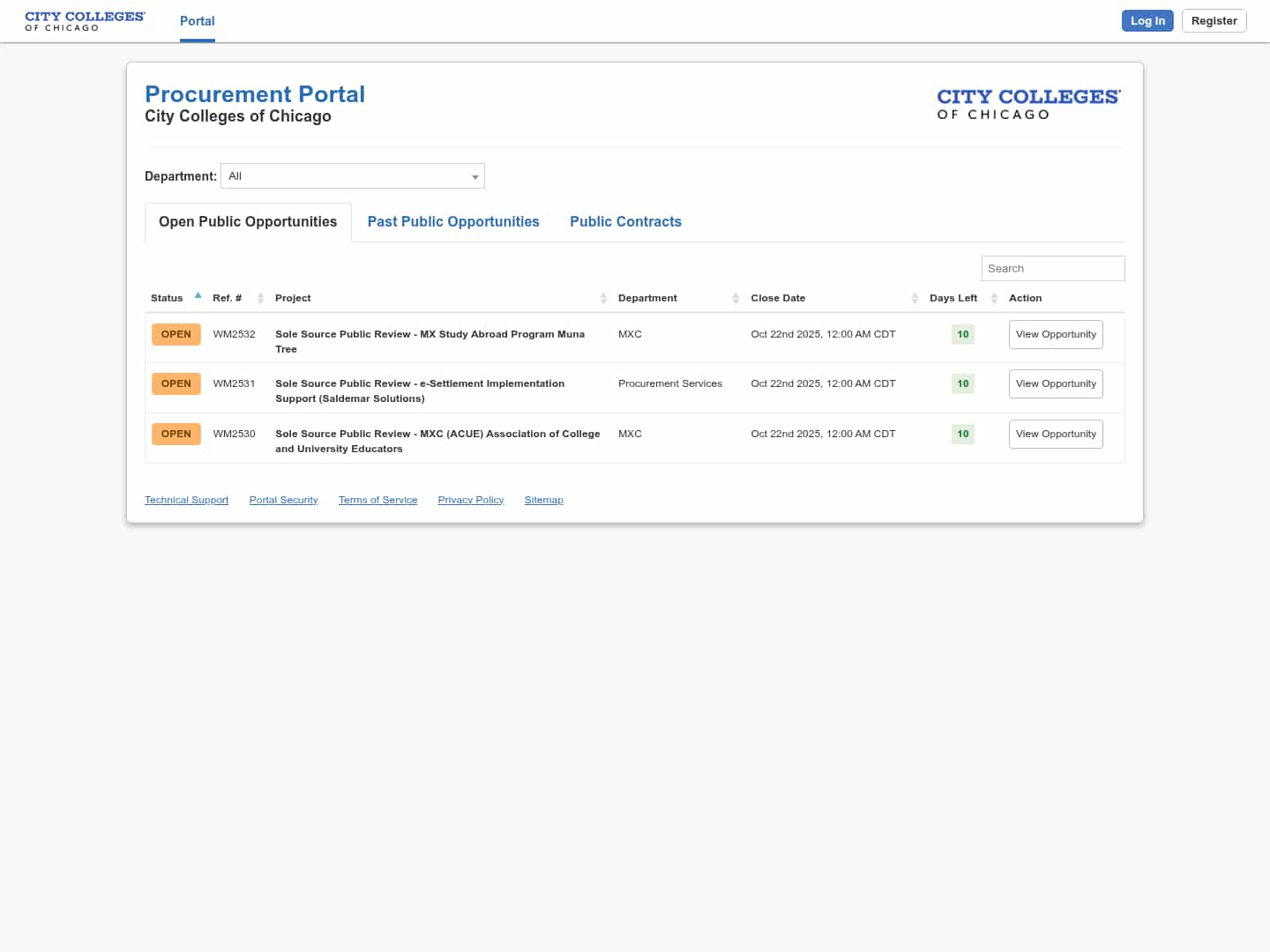
Task: Focus the table Search field
Action: [1052, 269]
